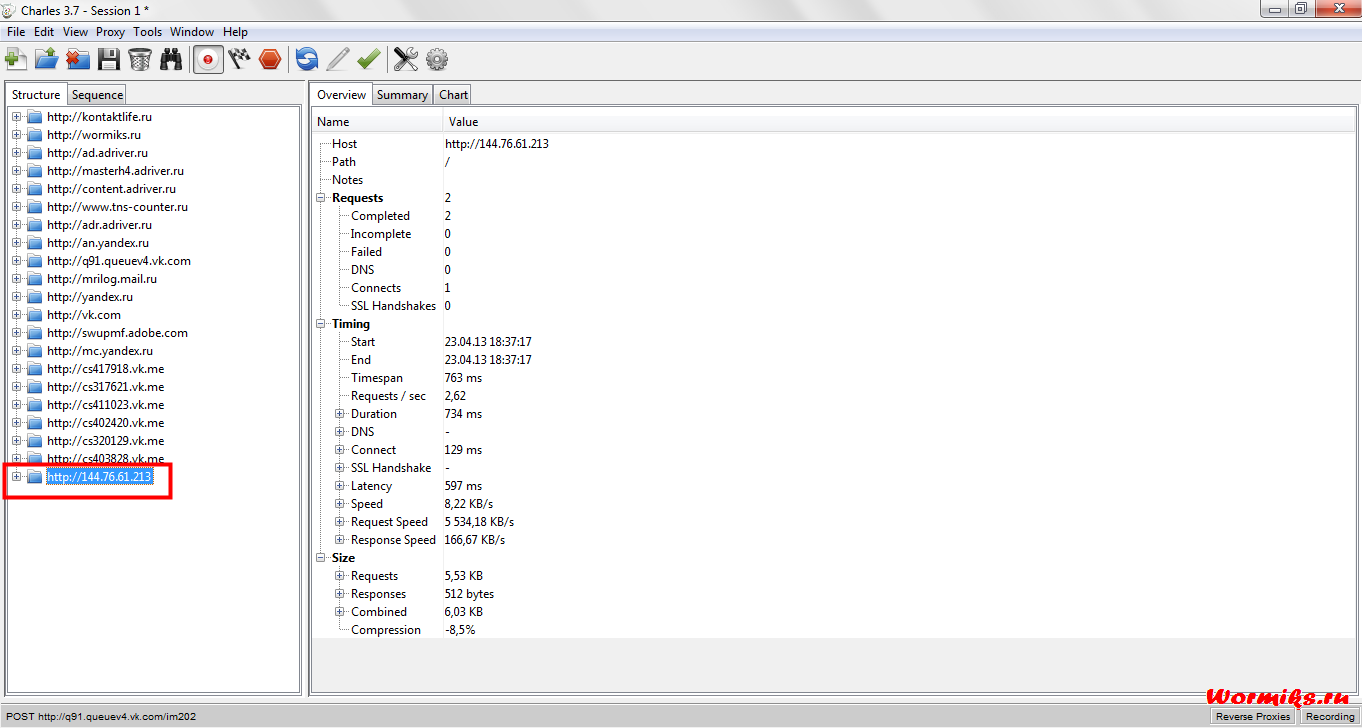Select the http://content.adriver.ru host
The image size is (1362, 728).
[111, 189]
